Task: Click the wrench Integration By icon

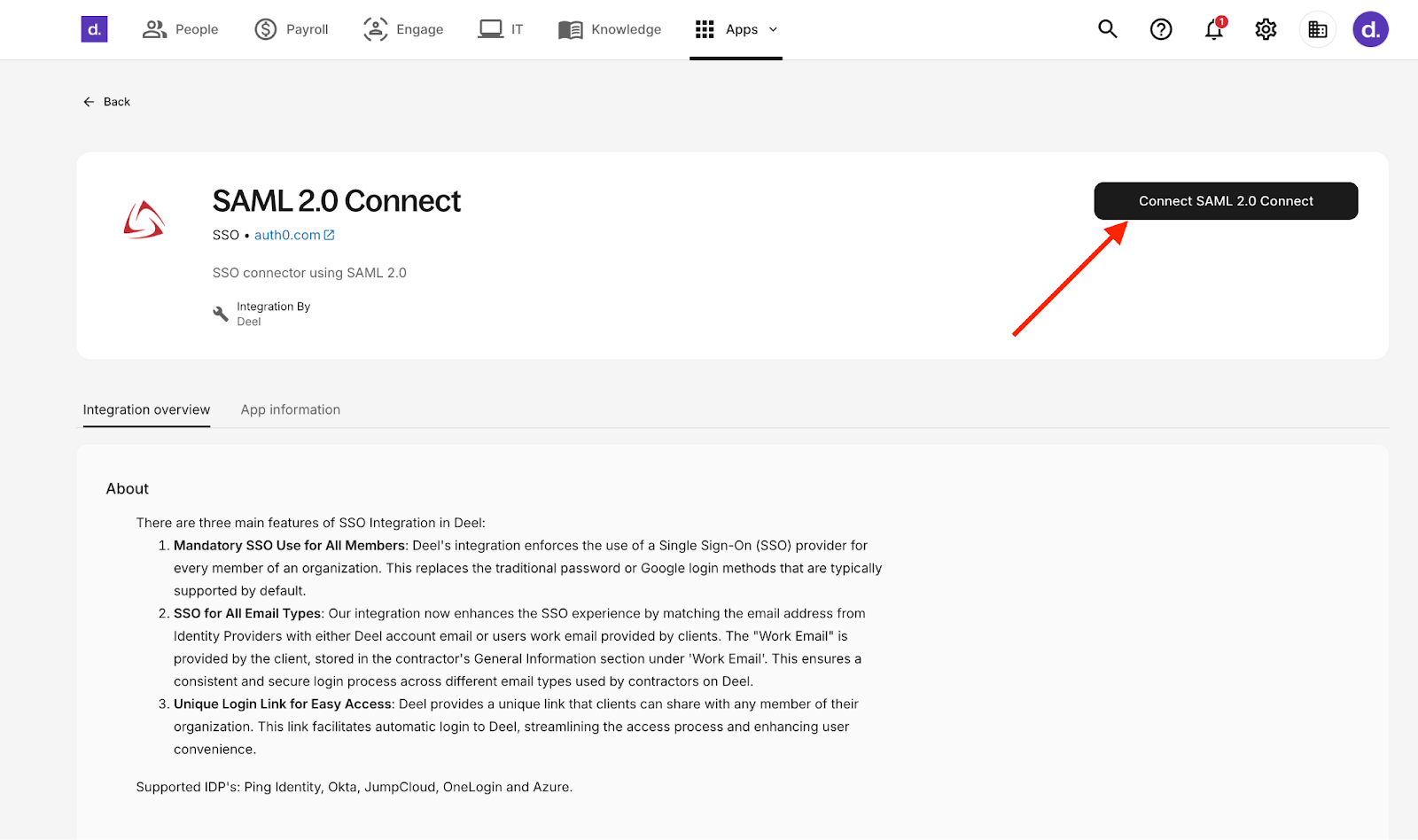Action: 221,314
